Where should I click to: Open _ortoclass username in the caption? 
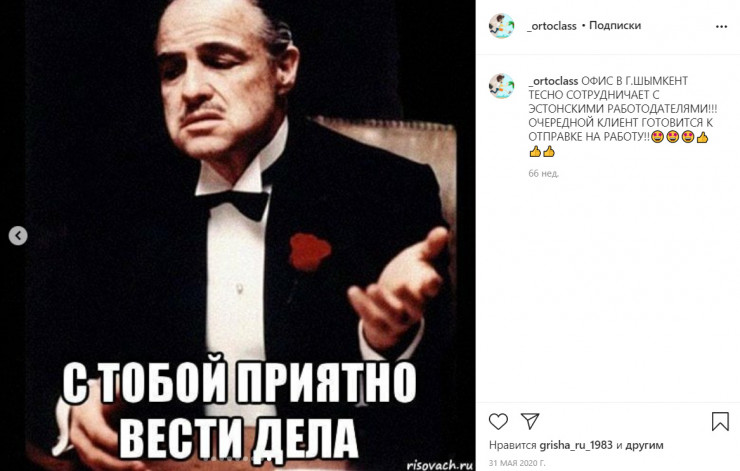tap(553, 81)
